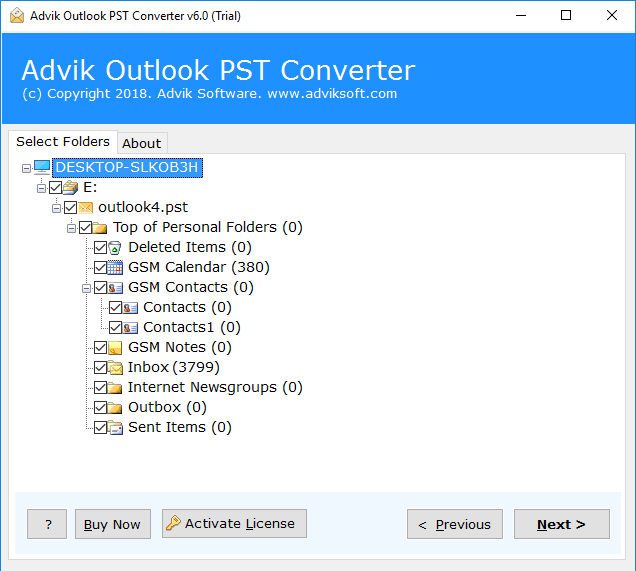Click the drive icon next to E:
This screenshot has height=571, width=636.
click(x=71, y=187)
